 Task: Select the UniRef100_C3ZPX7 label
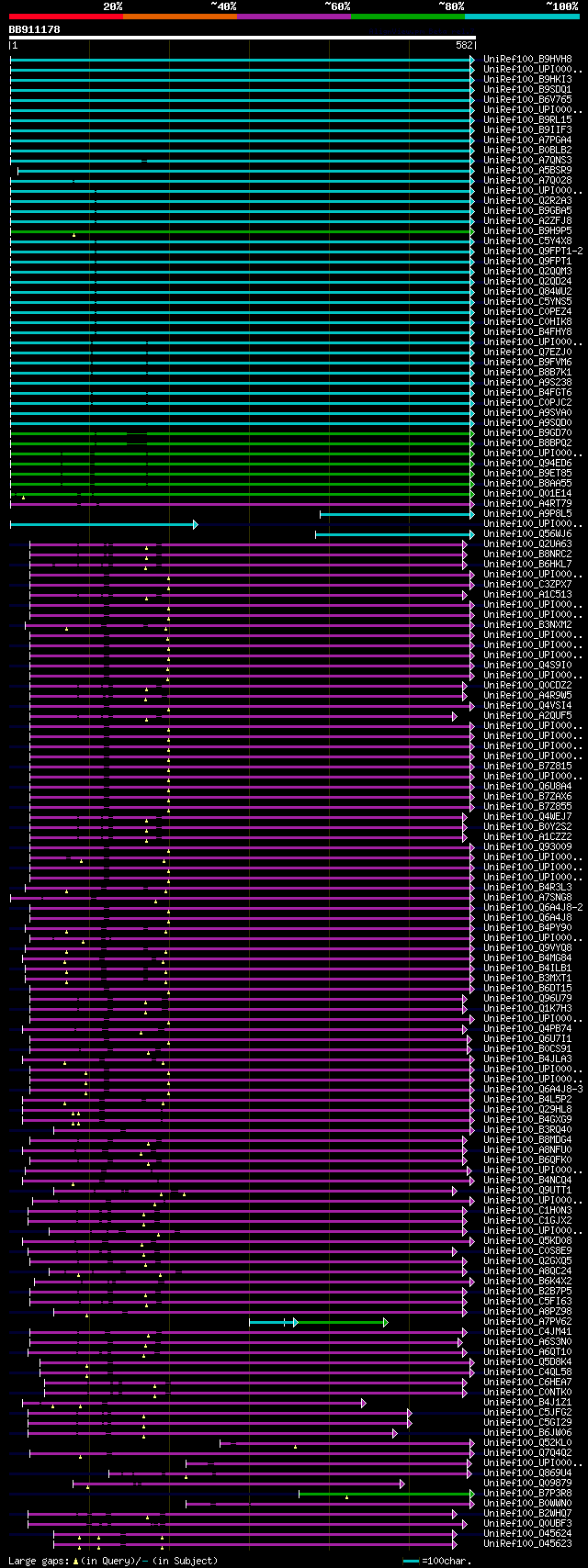pyautogui.click(x=527, y=584)
